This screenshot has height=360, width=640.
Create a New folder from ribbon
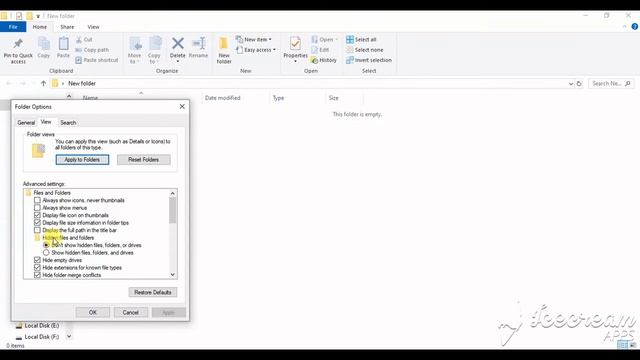tap(224, 50)
